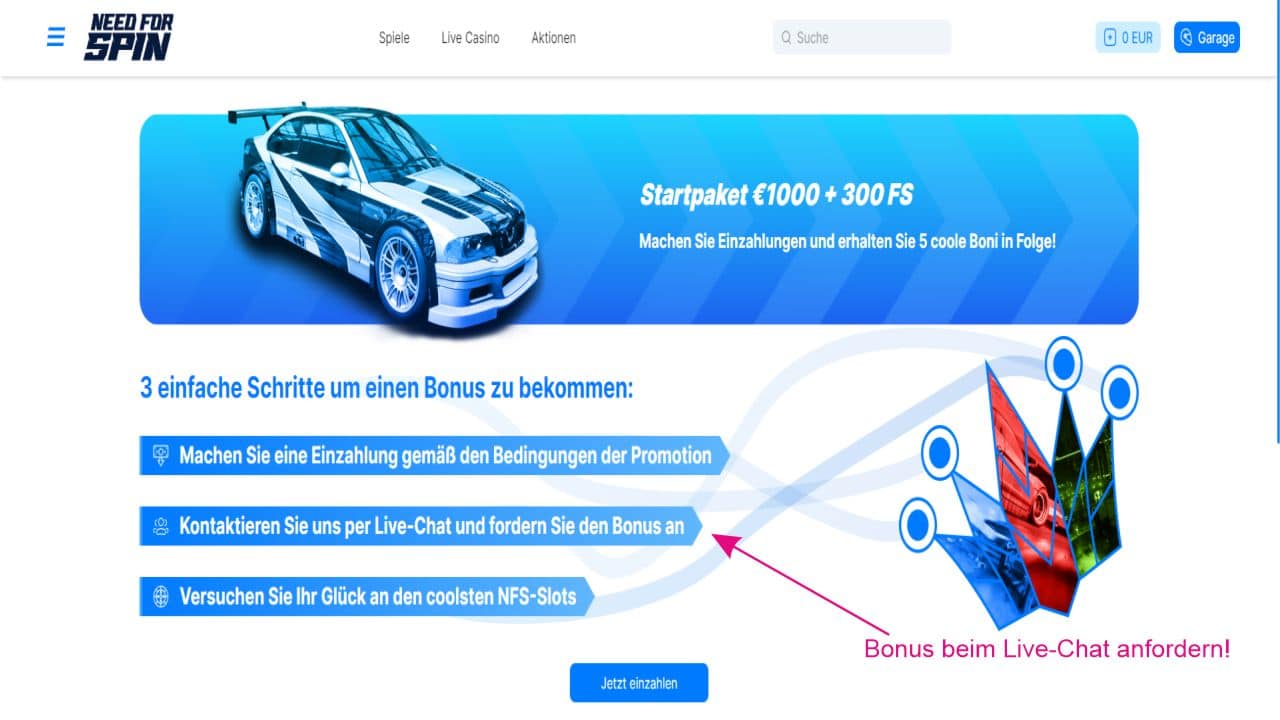Click the Need For Spin logo

click(x=128, y=38)
